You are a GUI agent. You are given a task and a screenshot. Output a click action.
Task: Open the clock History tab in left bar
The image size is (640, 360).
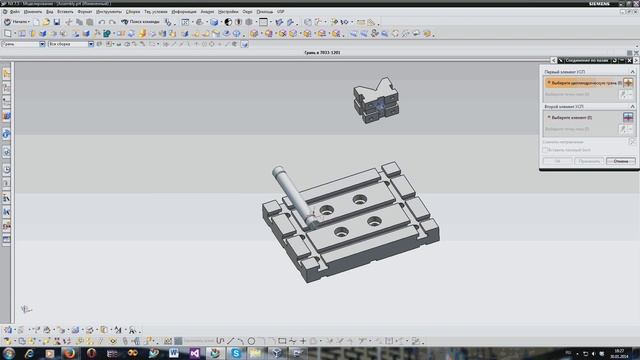(x=7, y=169)
